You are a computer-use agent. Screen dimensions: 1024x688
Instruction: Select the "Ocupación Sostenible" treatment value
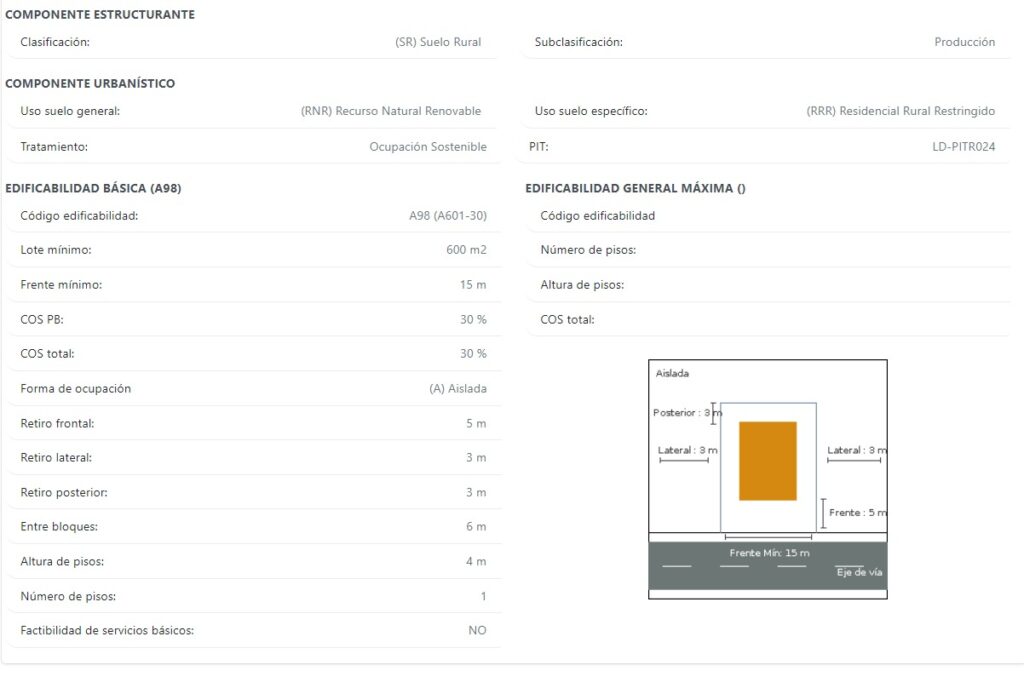click(x=428, y=147)
